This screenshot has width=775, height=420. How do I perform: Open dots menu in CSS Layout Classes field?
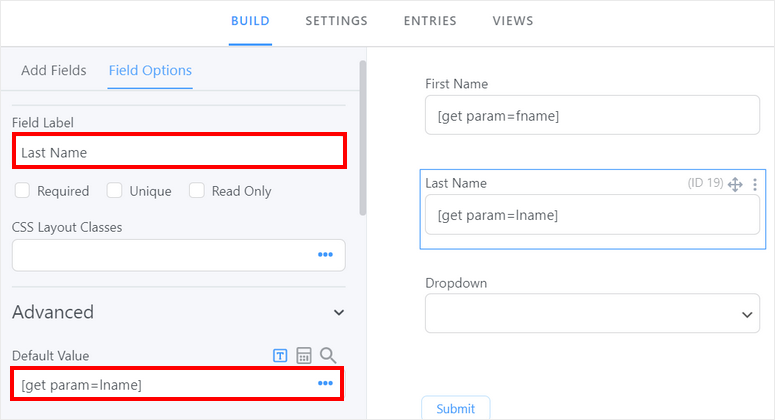pos(325,255)
